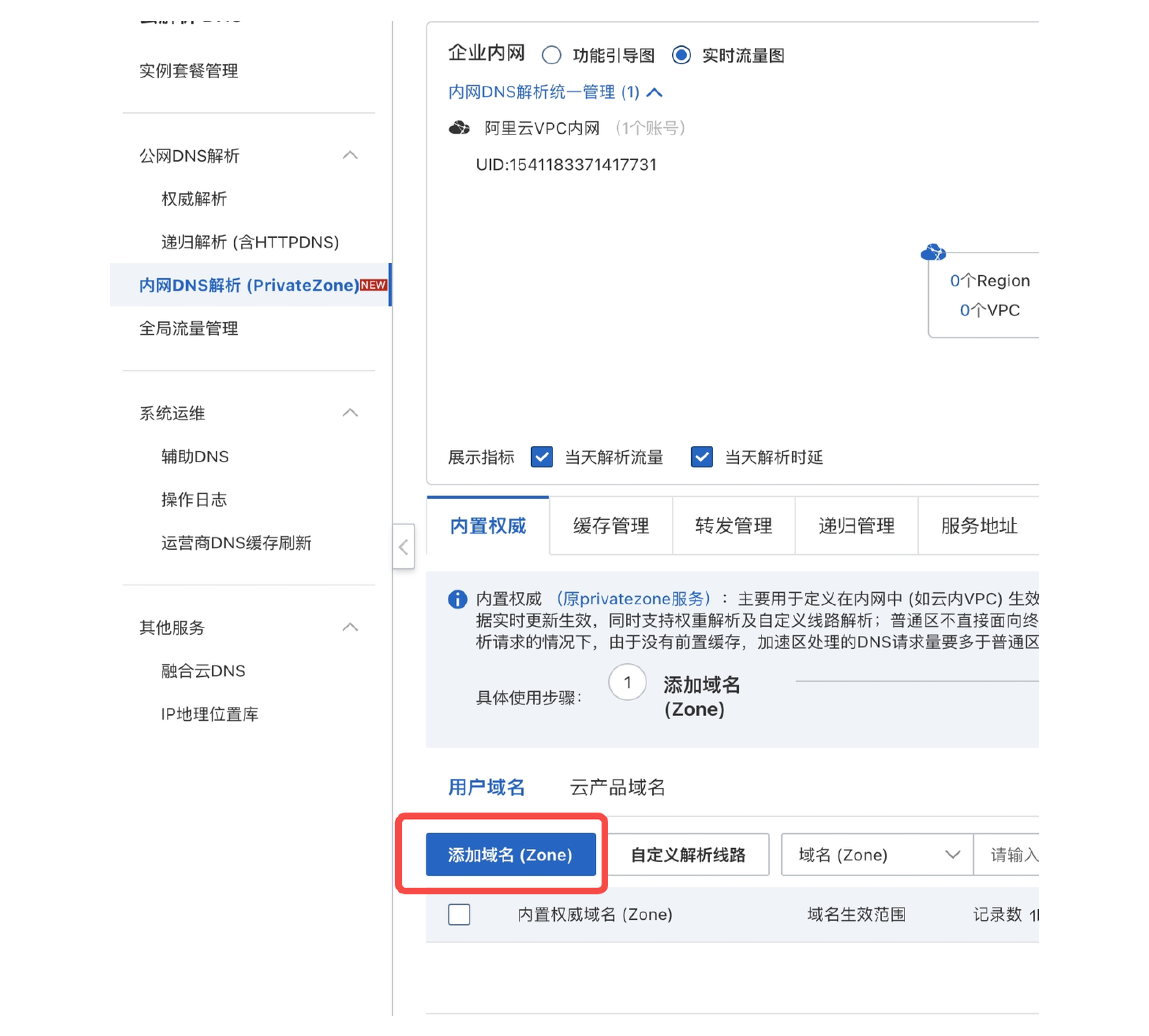
Task: Open the 云产品域名 tab
Action: point(617,787)
